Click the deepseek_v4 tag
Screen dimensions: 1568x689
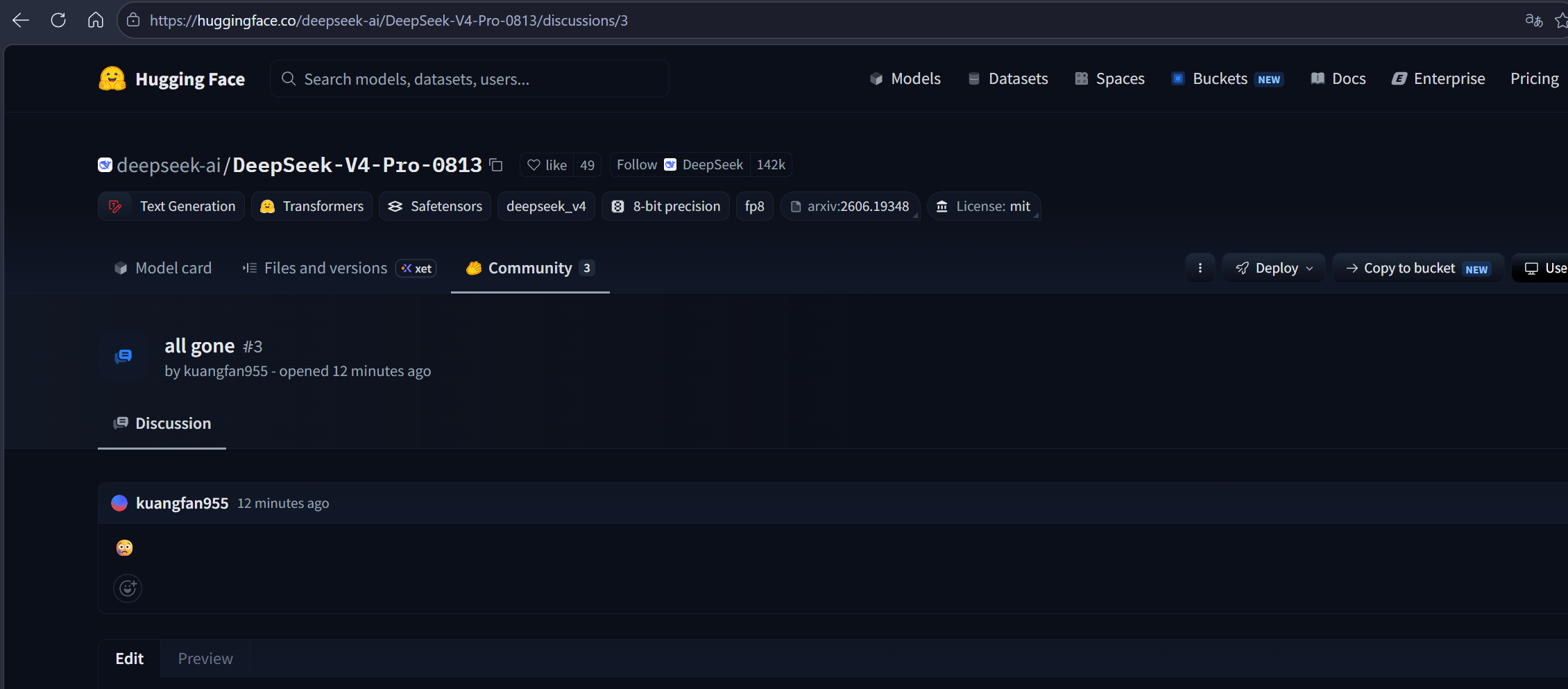[x=546, y=206]
